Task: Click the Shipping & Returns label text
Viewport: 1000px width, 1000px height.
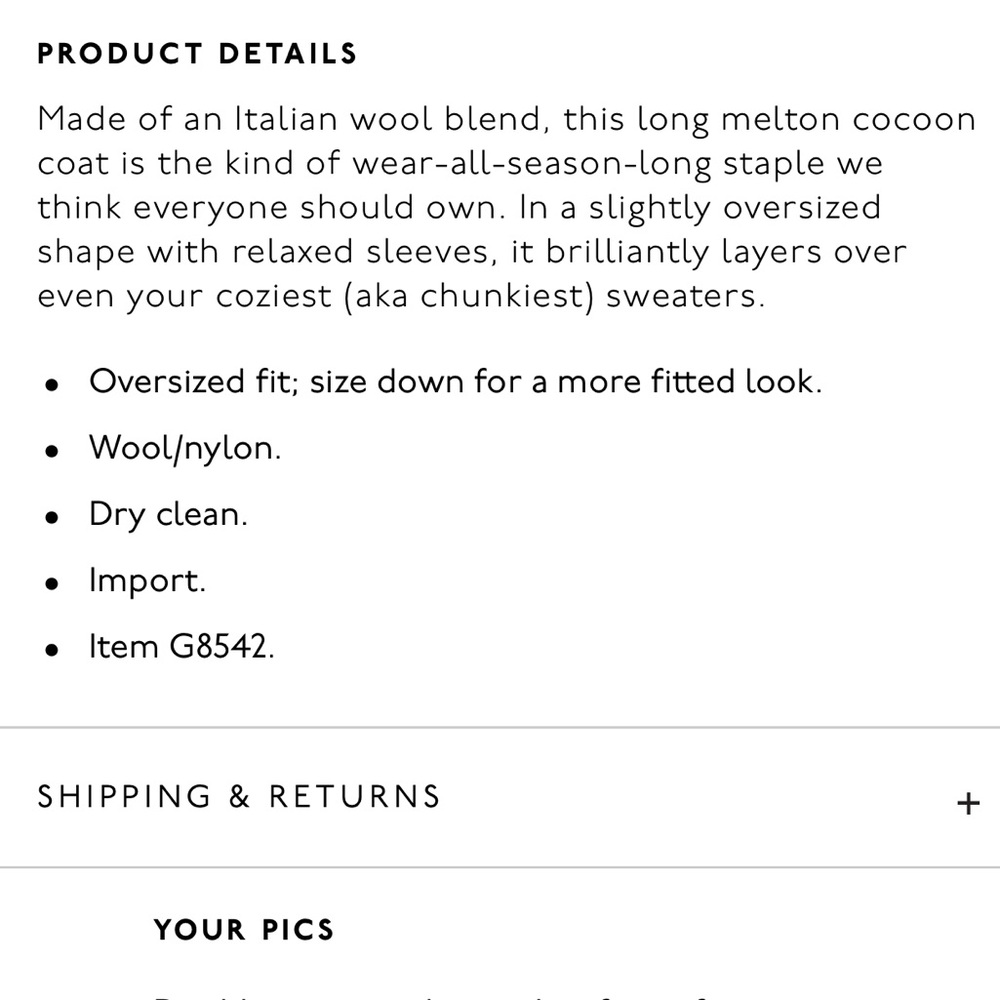Action: pos(238,796)
